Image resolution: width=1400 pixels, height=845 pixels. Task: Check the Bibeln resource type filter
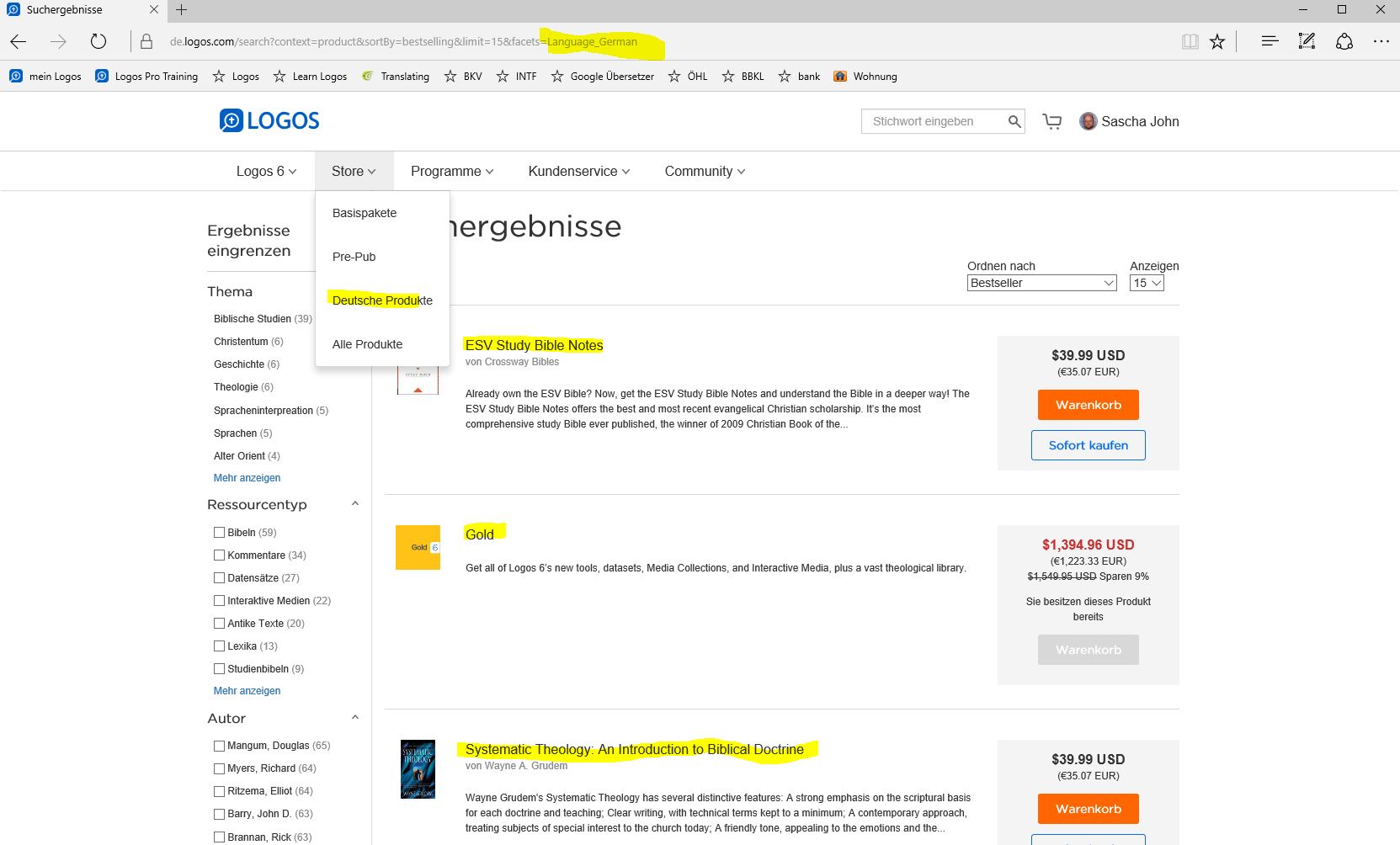[x=219, y=532]
